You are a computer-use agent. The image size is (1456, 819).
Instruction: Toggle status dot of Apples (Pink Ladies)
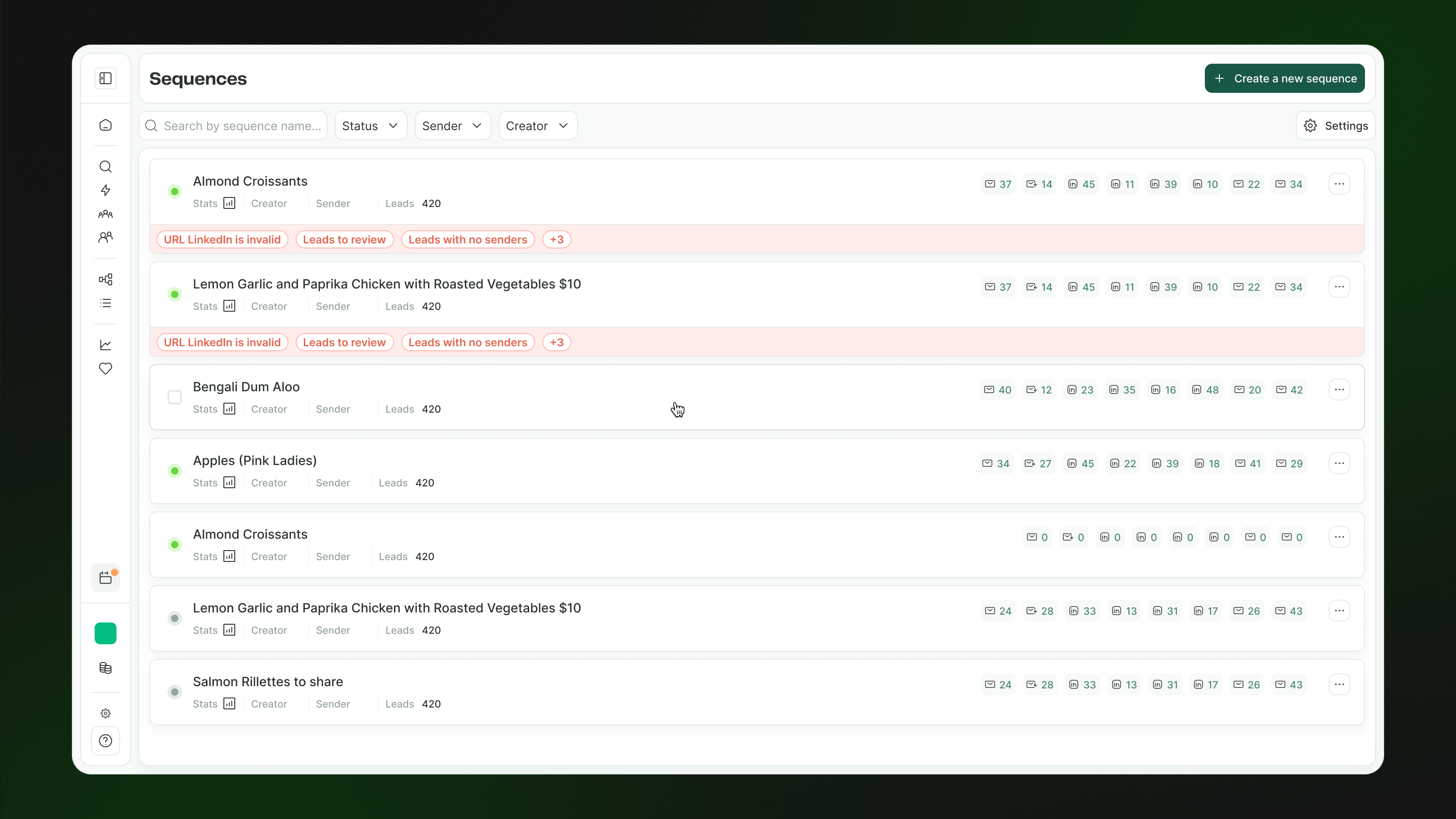175,471
